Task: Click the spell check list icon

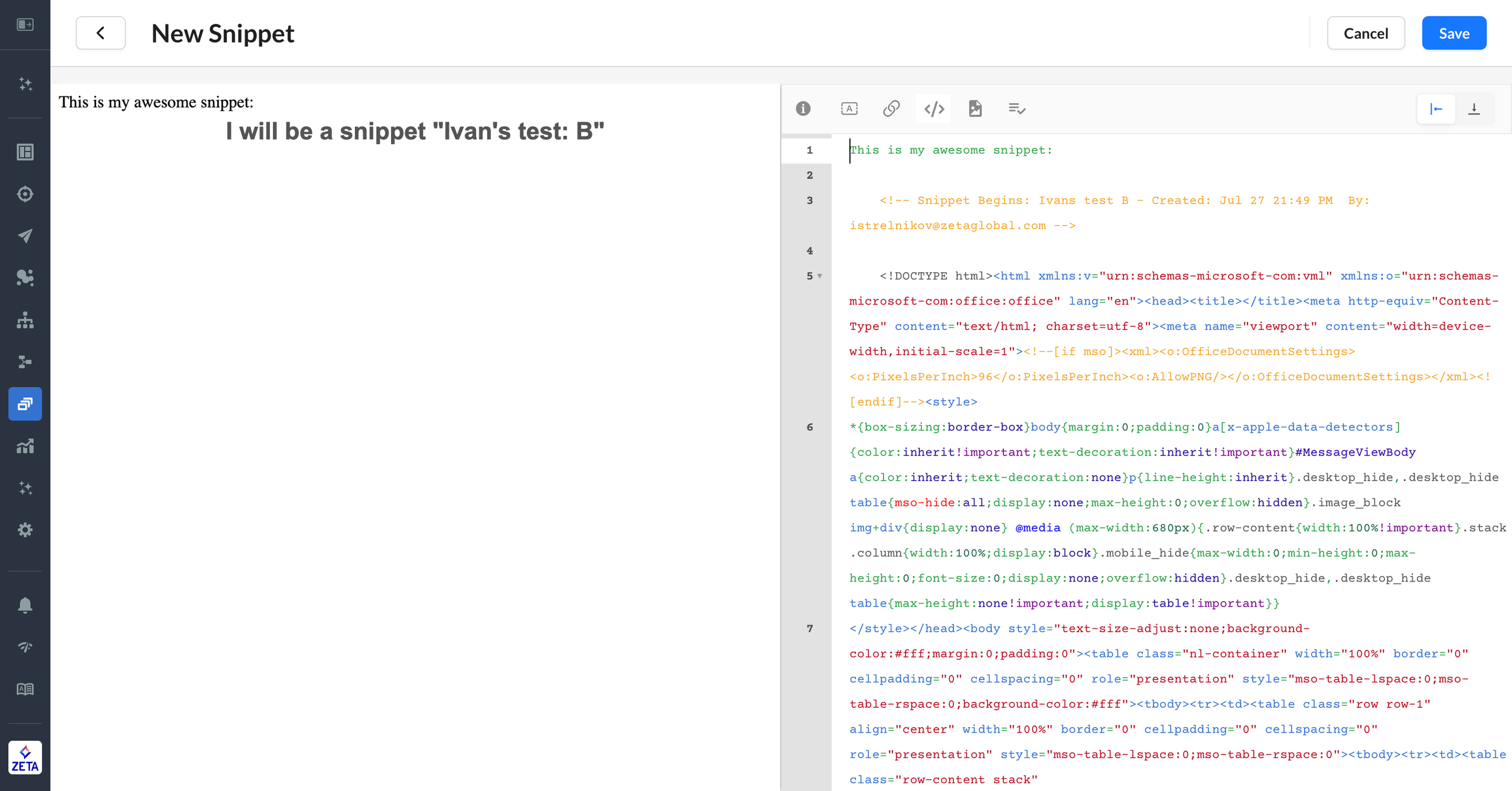Action: [x=1016, y=109]
